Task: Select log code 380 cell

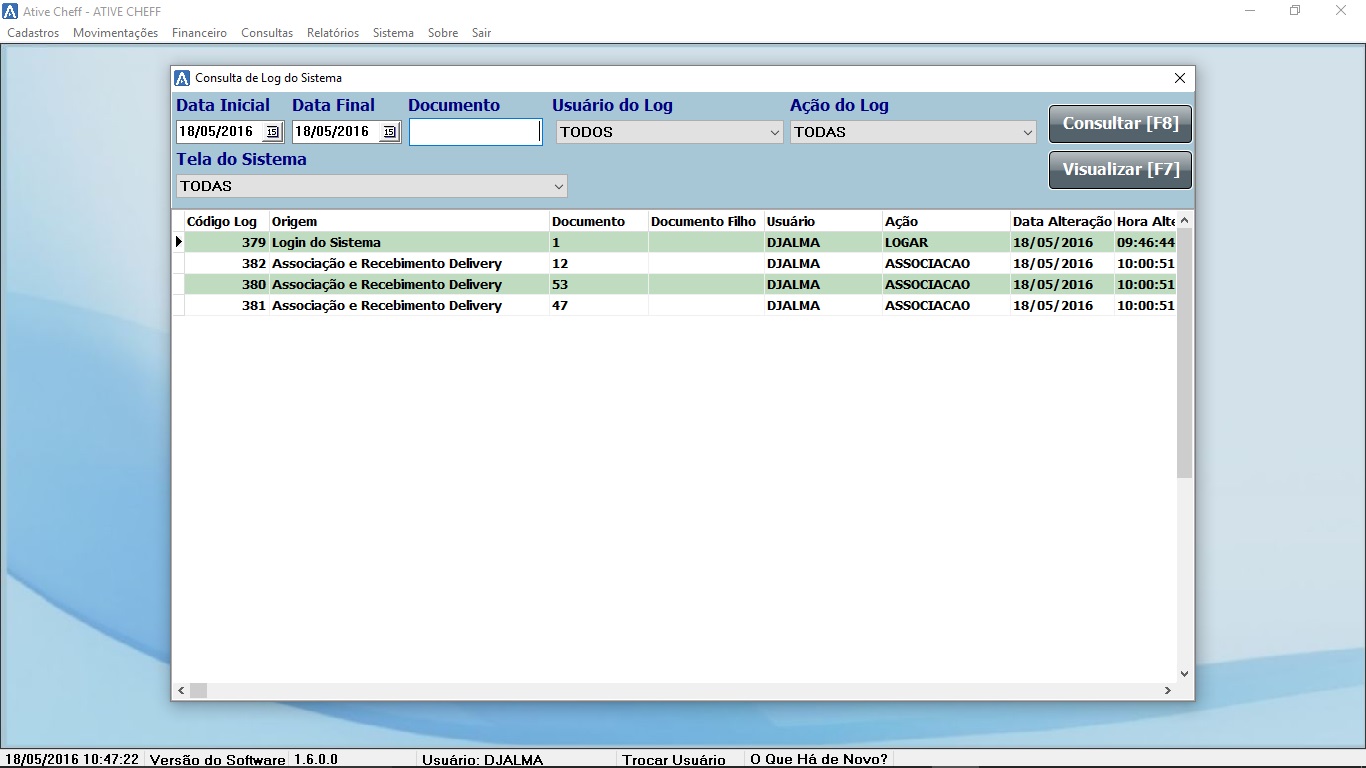Action: click(x=227, y=285)
